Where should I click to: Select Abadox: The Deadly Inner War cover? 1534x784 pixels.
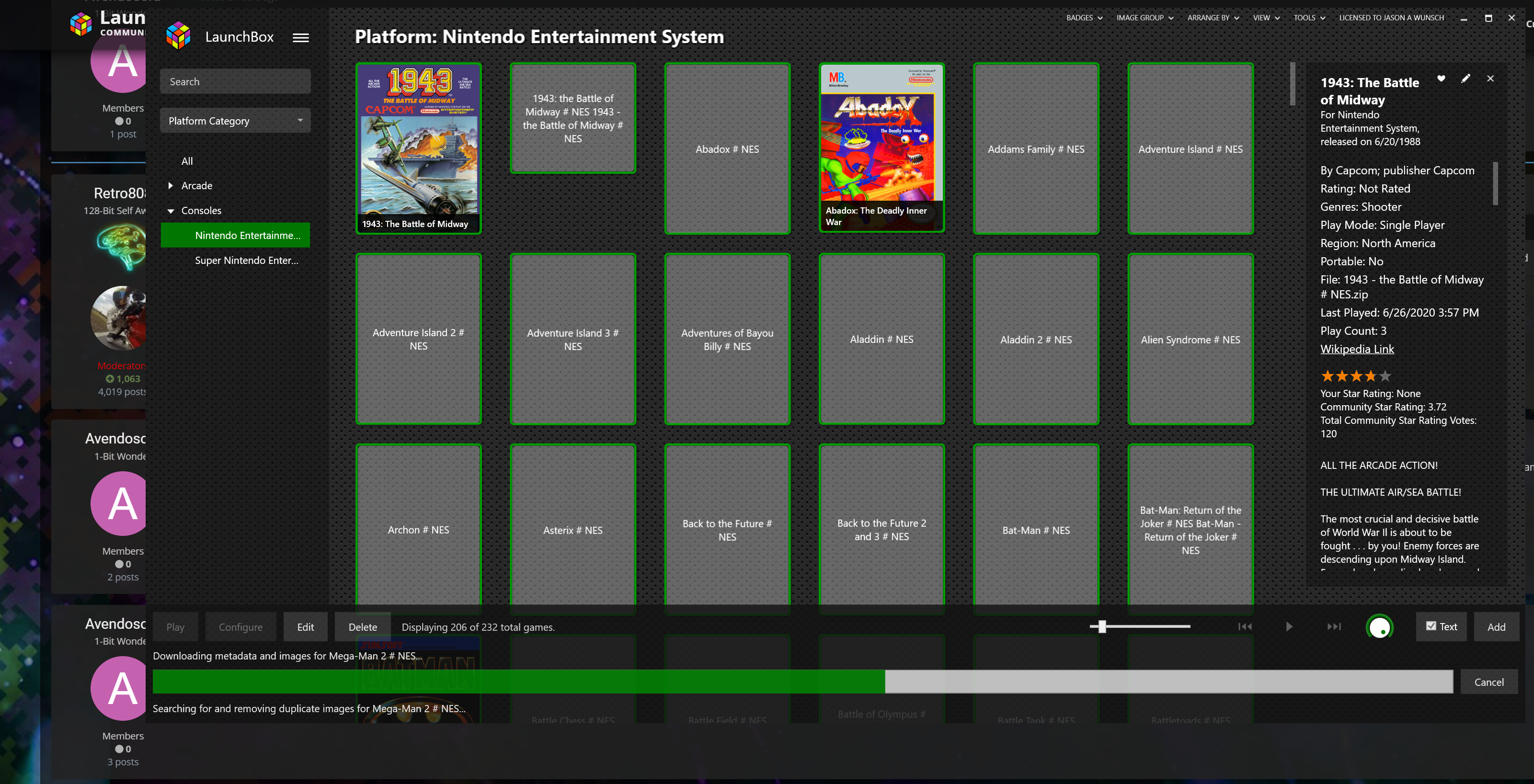pos(881,148)
